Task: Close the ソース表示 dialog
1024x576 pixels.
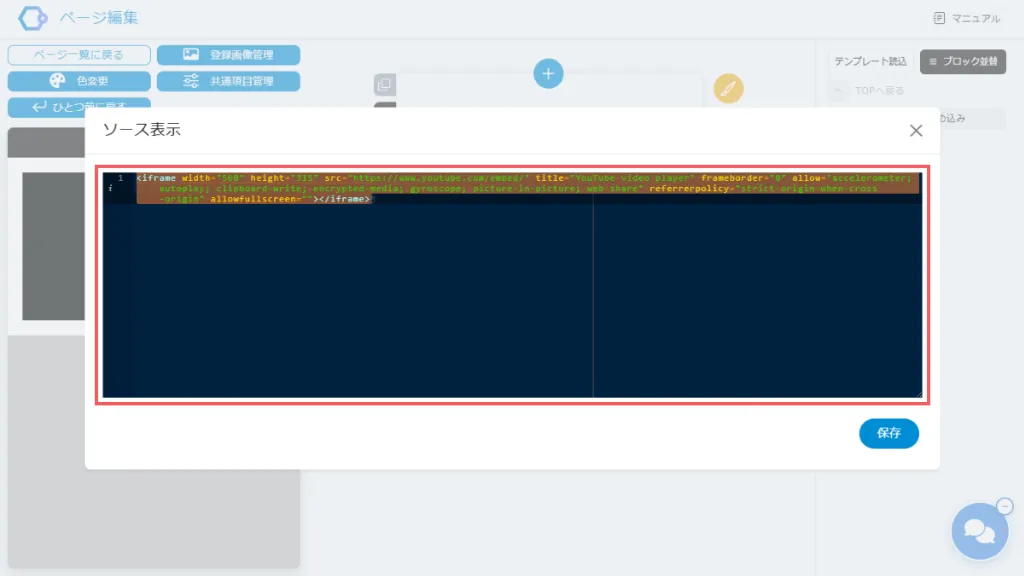Action: tap(915, 130)
